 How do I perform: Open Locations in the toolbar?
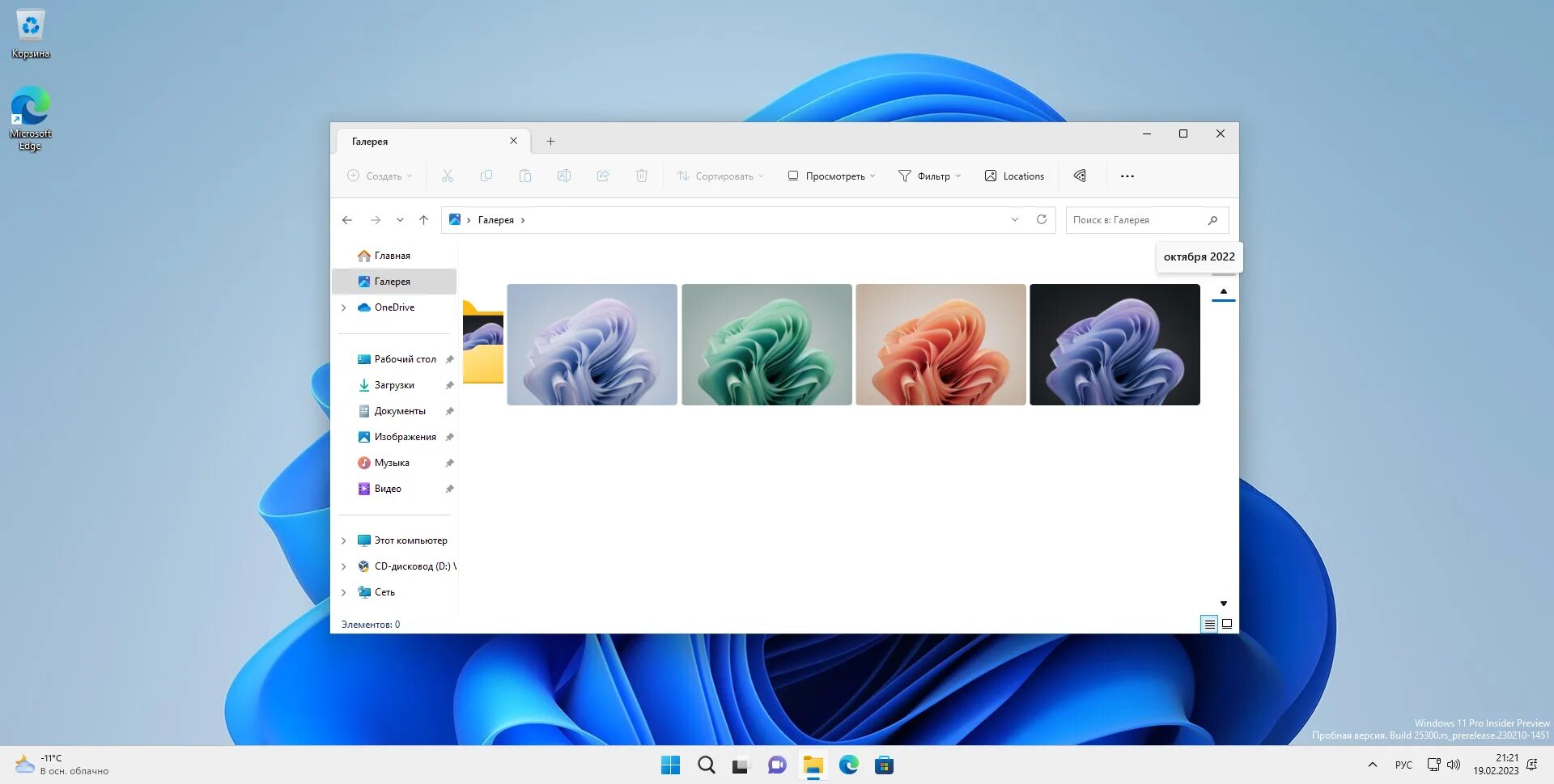(x=1014, y=176)
